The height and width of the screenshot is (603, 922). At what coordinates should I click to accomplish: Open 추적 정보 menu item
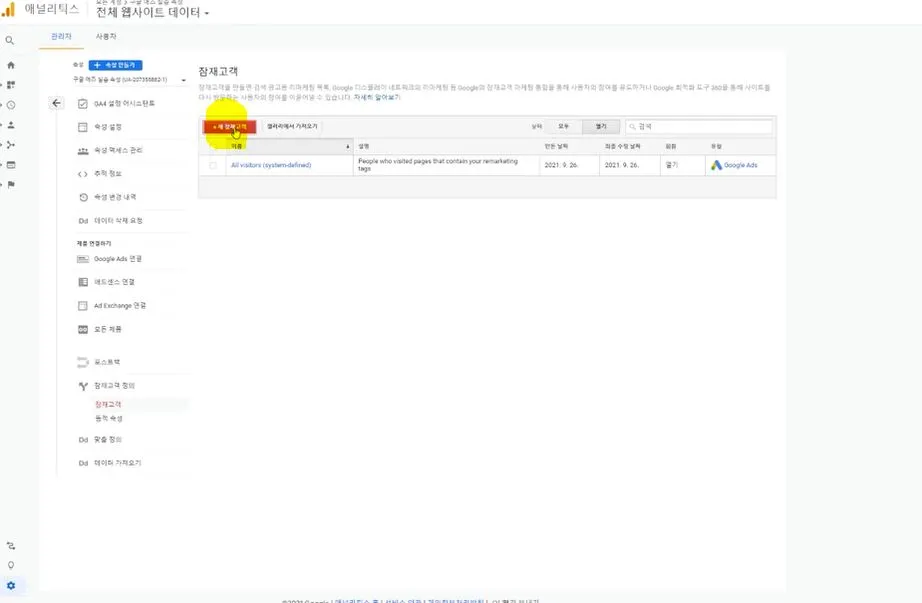[108, 174]
